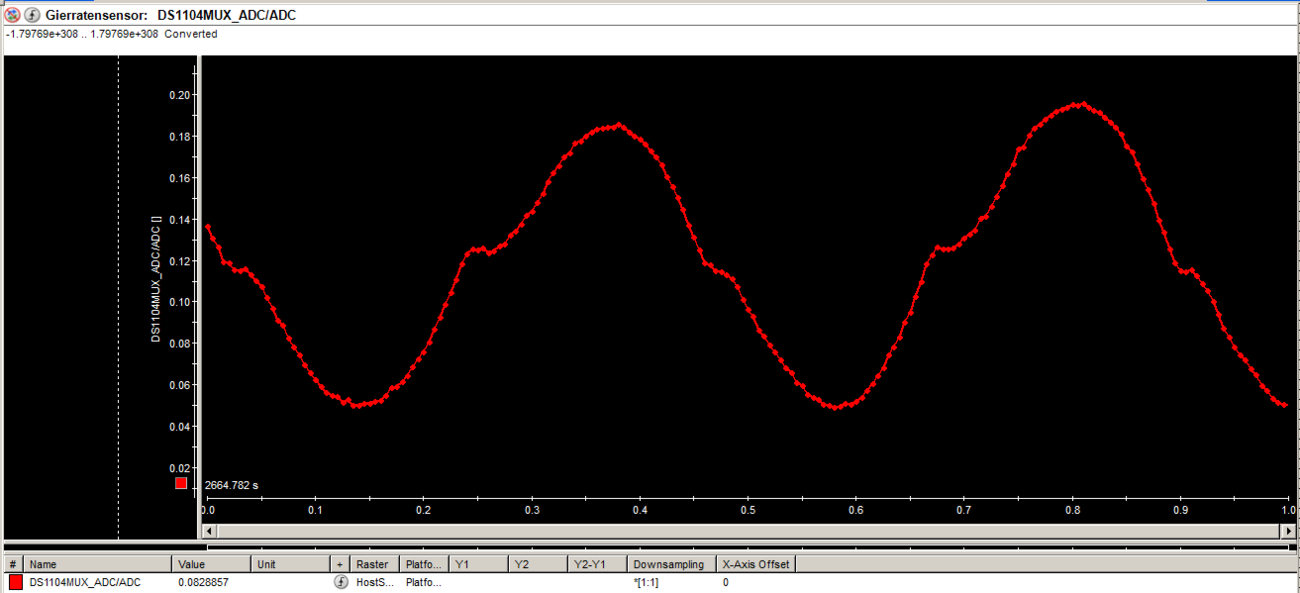Screen dimensions: 1300x593
Task: Click the red color swatch for DS1104MUX_ADC/ADC
Action: [15, 582]
